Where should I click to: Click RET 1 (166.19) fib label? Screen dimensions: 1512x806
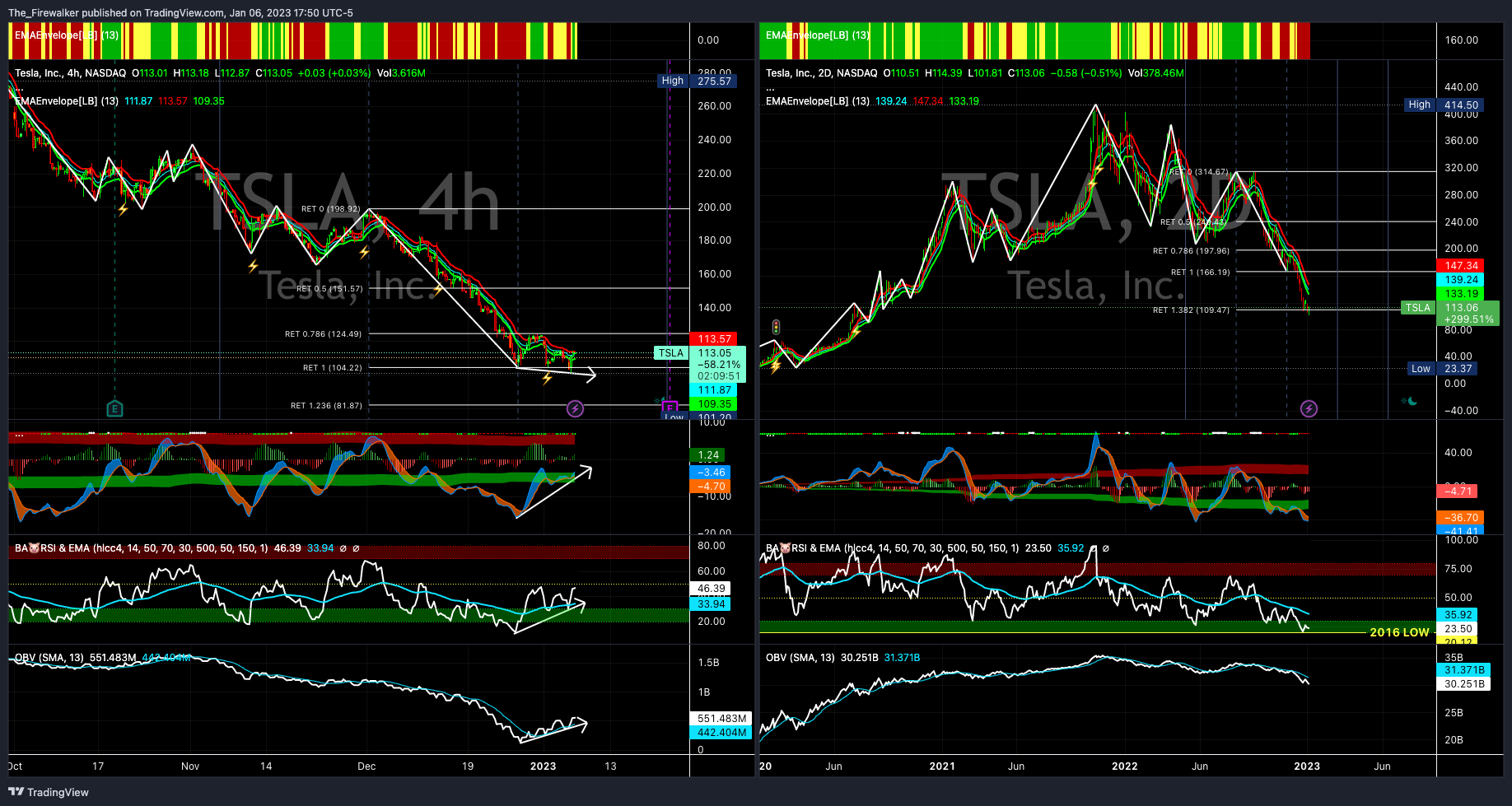[x=1200, y=273]
